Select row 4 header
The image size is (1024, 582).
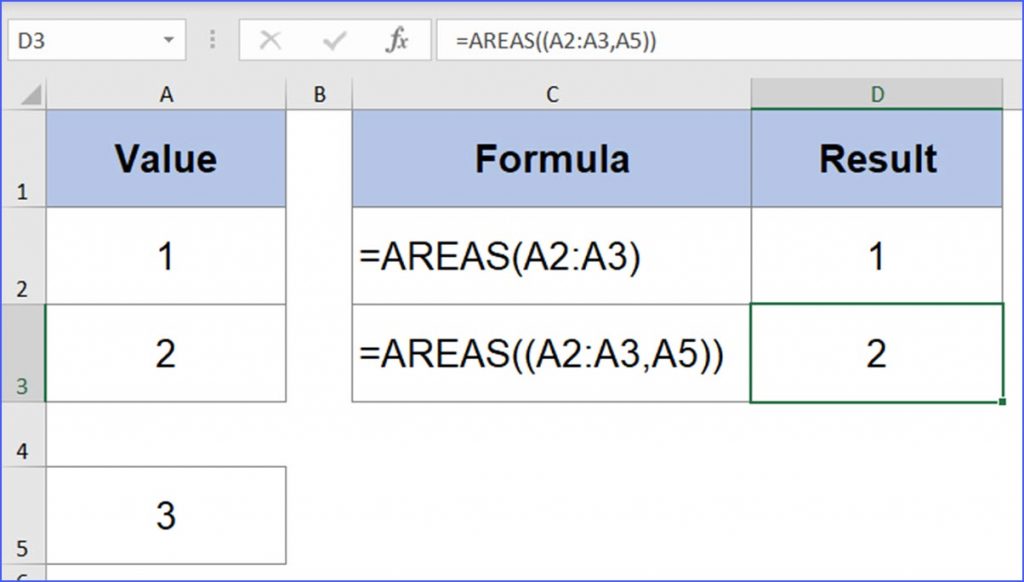24,434
